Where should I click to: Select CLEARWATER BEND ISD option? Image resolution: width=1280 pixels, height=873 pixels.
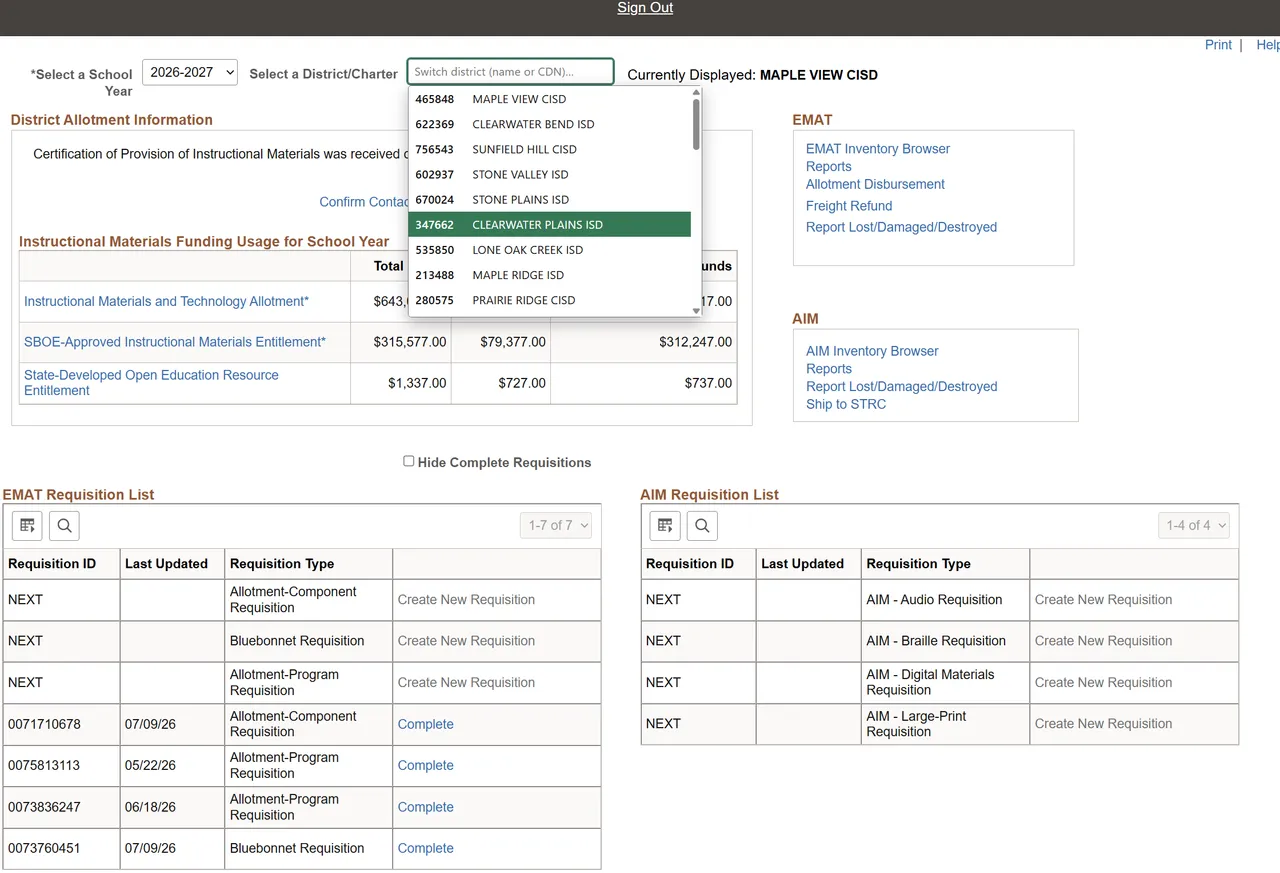pos(549,124)
